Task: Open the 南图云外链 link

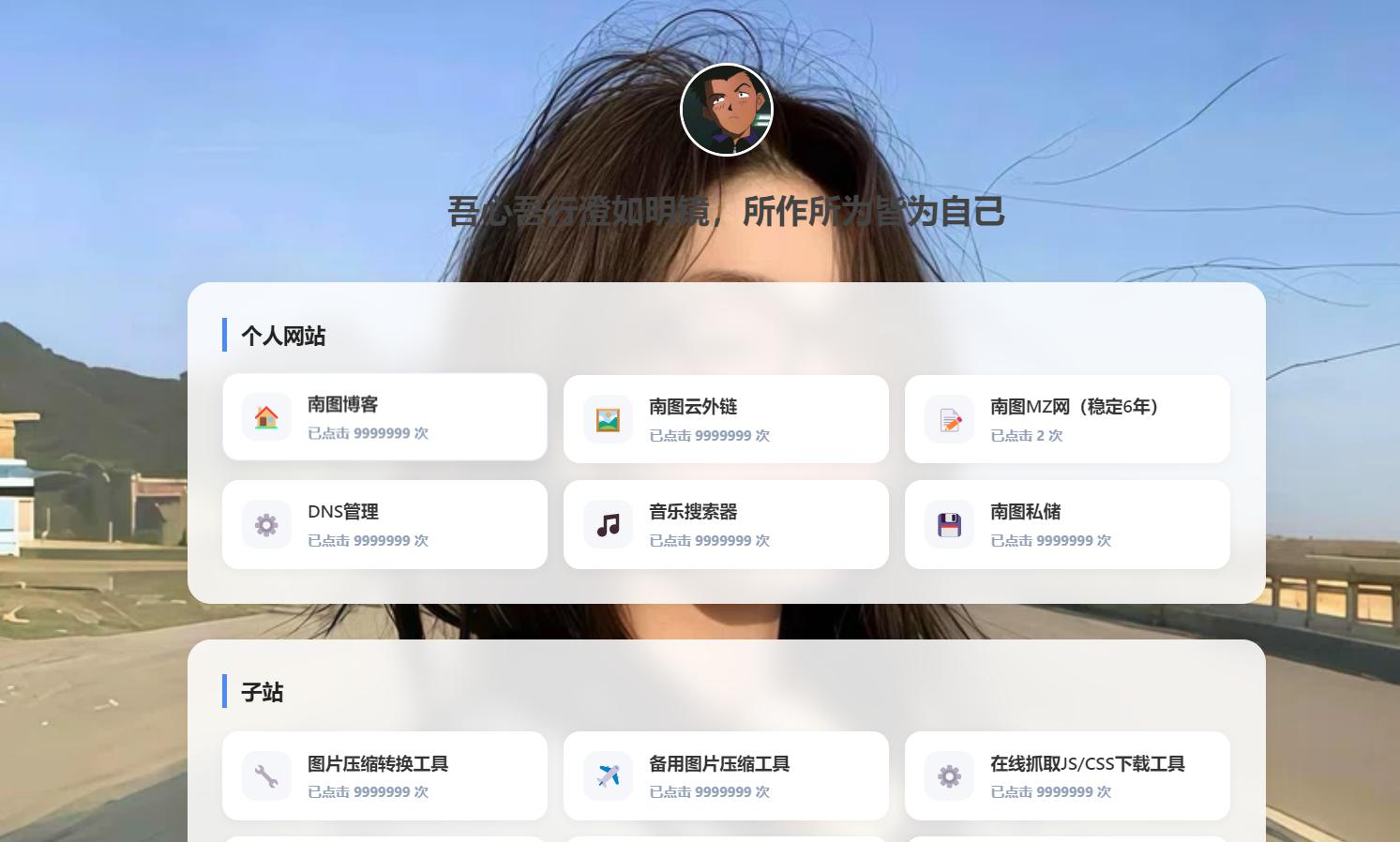Action: pyautogui.click(x=726, y=419)
